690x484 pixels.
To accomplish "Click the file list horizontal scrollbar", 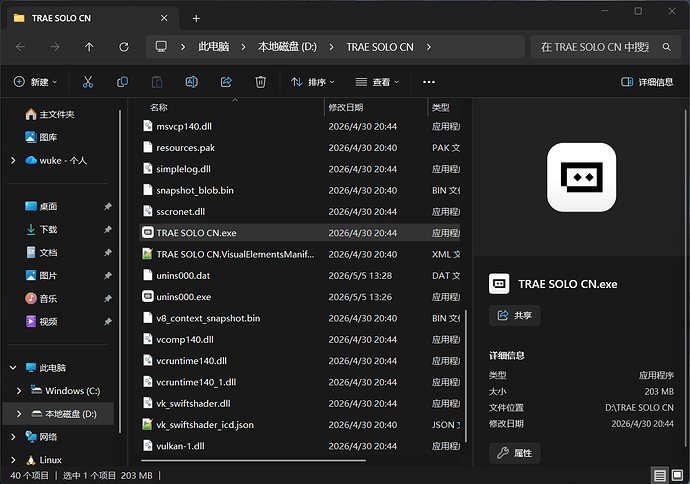I will 253,461.
